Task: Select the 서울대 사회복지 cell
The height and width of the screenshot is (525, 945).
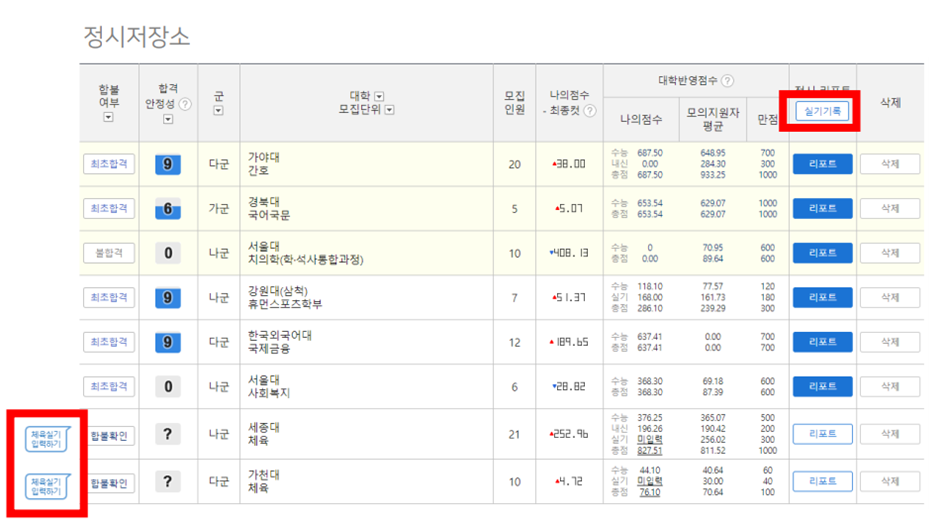Action: (366, 386)
